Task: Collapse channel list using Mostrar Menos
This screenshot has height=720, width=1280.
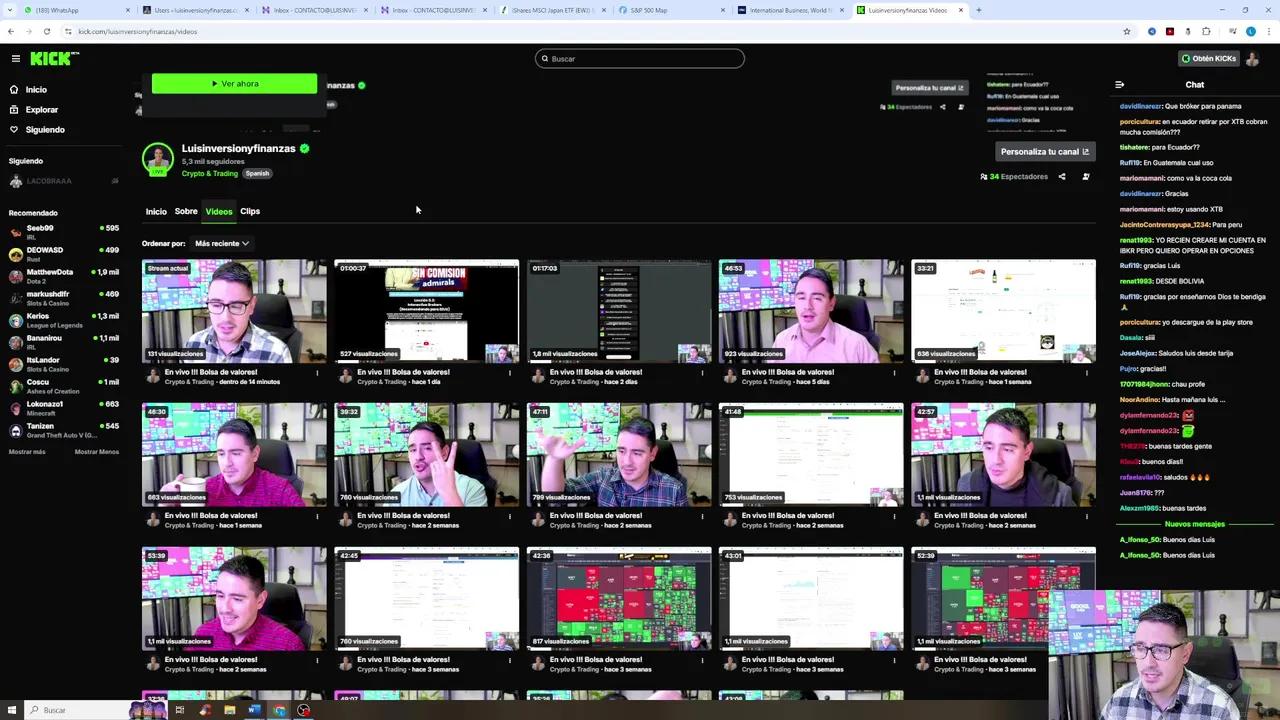Action: point(96,451)
